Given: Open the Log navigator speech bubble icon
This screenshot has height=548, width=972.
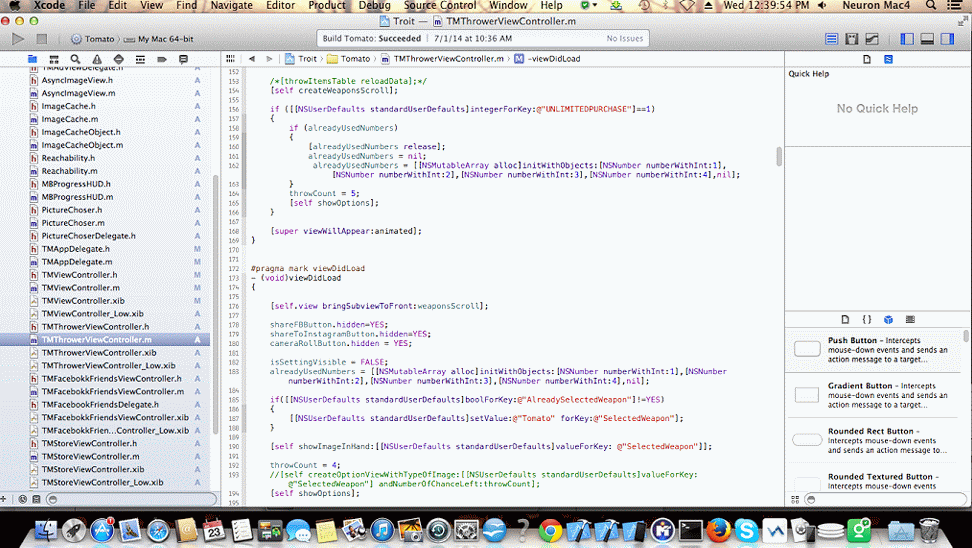Looking at the screenshot, I should tap(183, 60).
